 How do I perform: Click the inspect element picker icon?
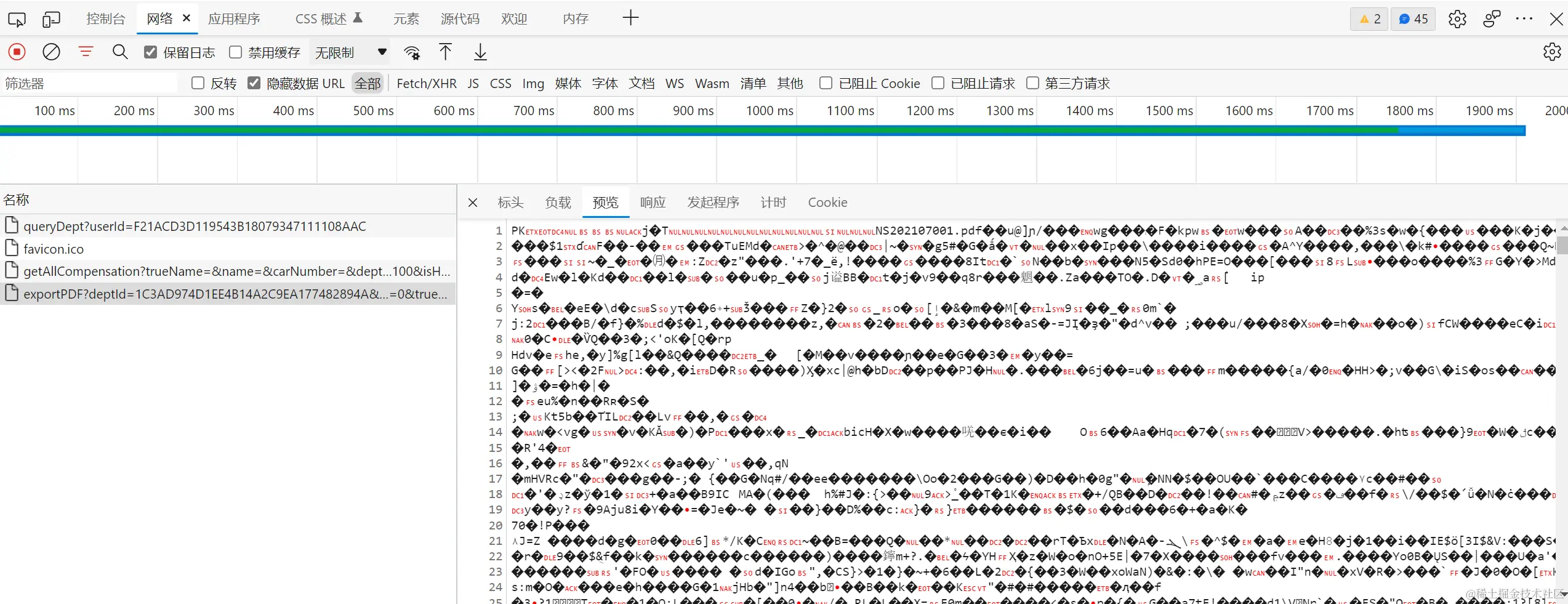pos(17,19)
